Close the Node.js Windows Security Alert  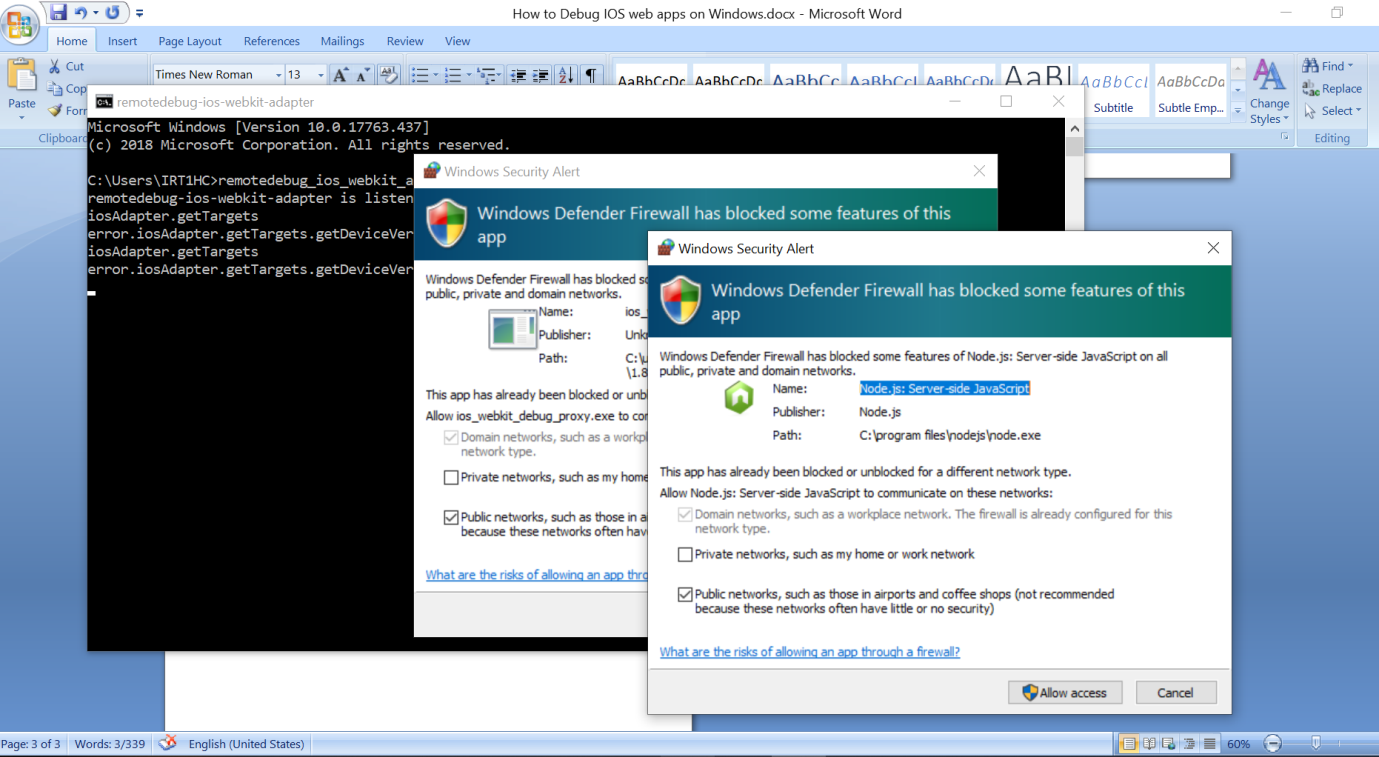pyautogui.click(x=1213, y=248)
